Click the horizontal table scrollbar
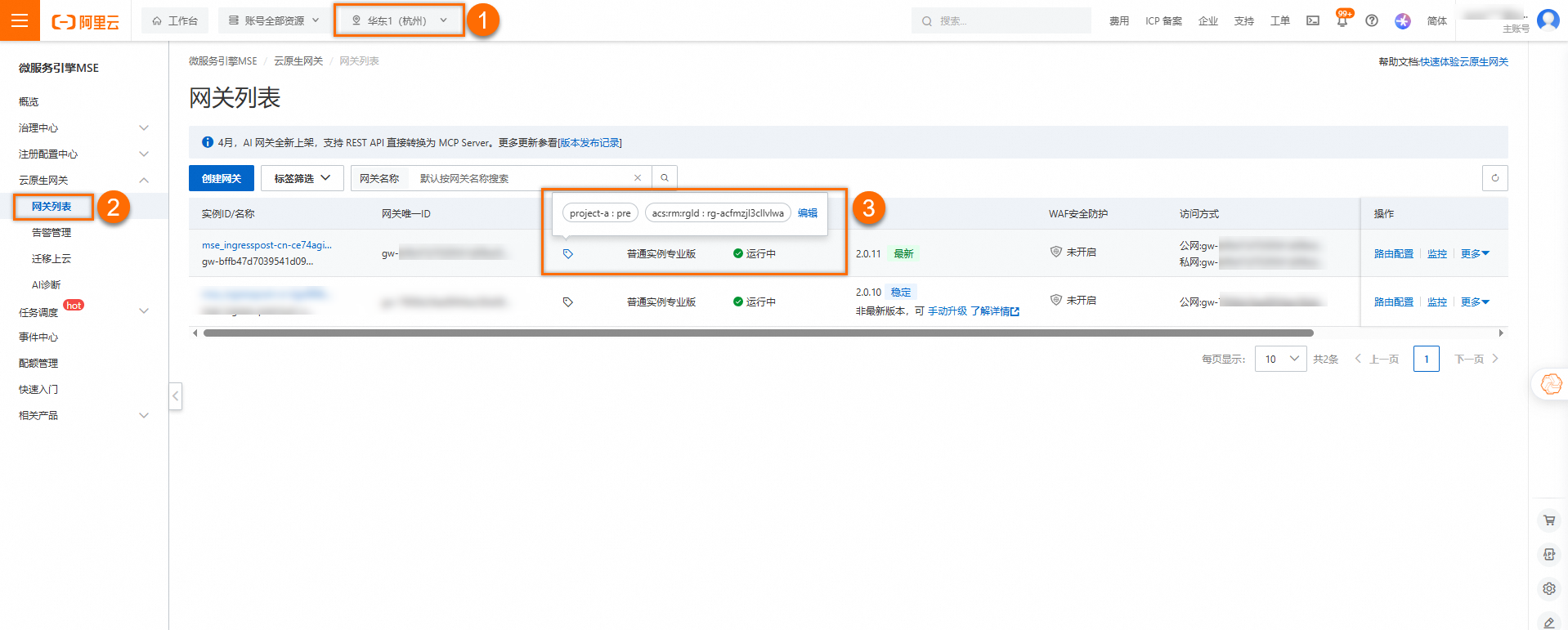This screenshot has height=630, width=1568. coord(758,333)
